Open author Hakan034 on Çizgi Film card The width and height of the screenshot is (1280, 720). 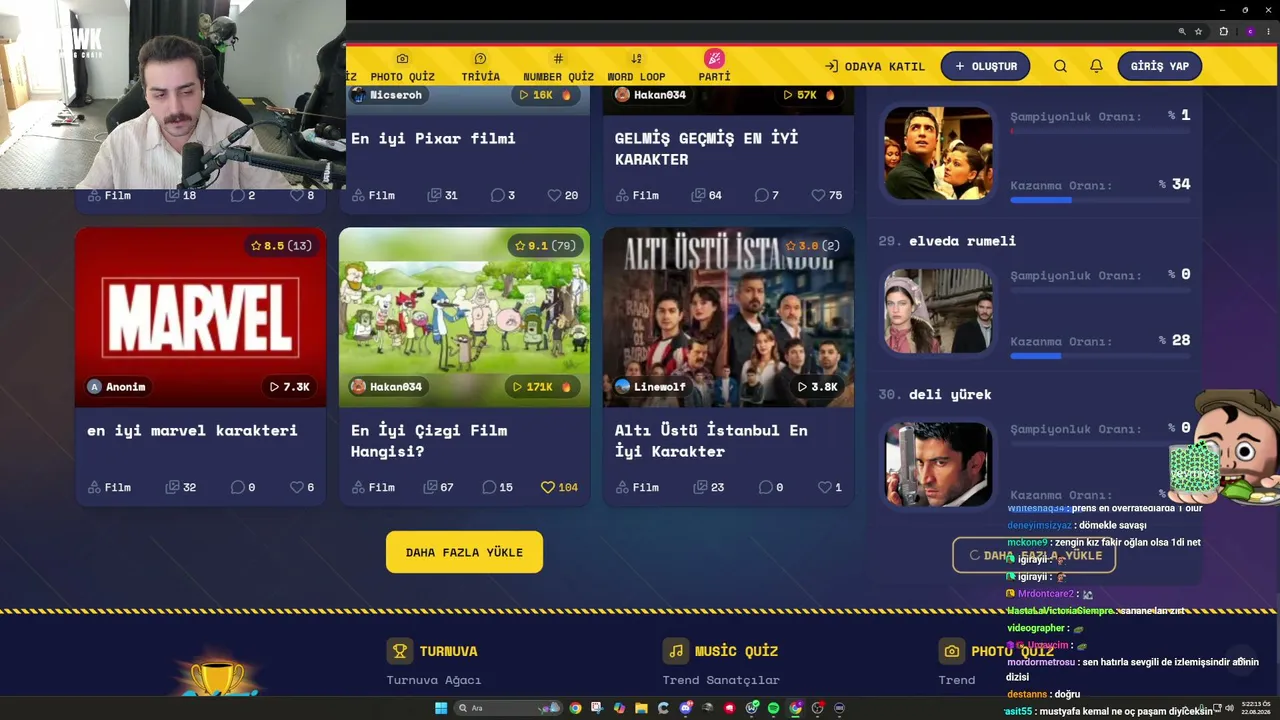(x=388, y=387)
